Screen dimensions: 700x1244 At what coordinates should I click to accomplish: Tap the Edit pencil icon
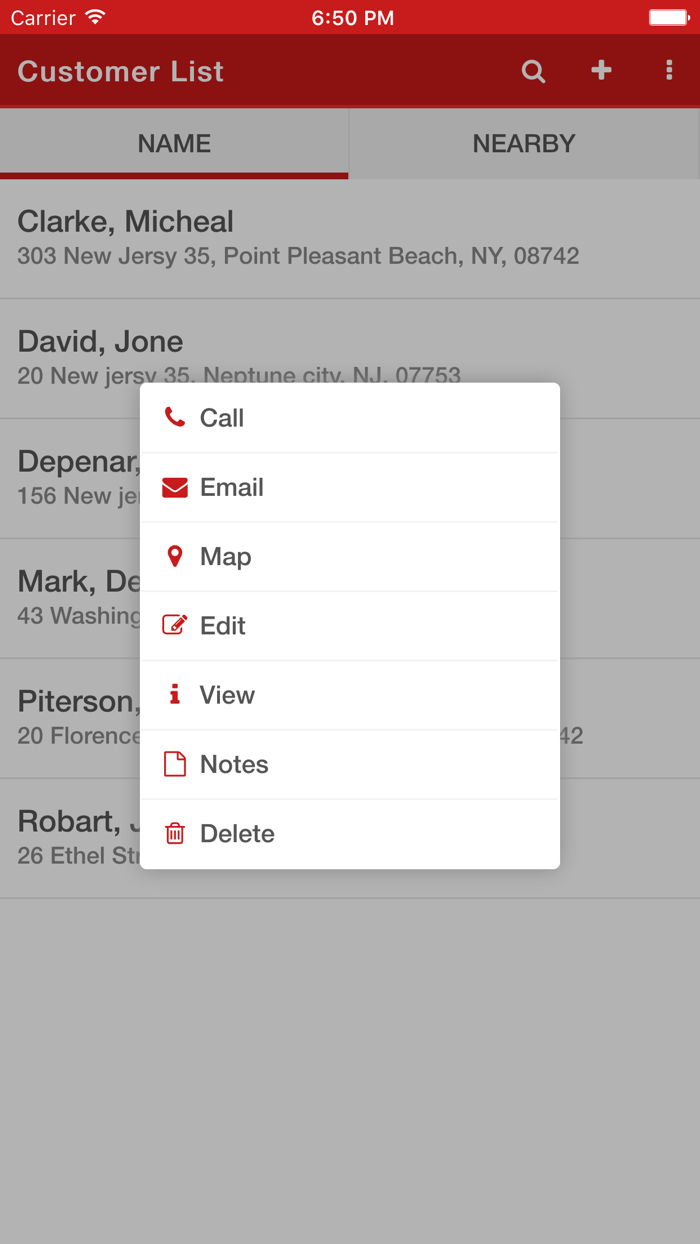point(175,625)
